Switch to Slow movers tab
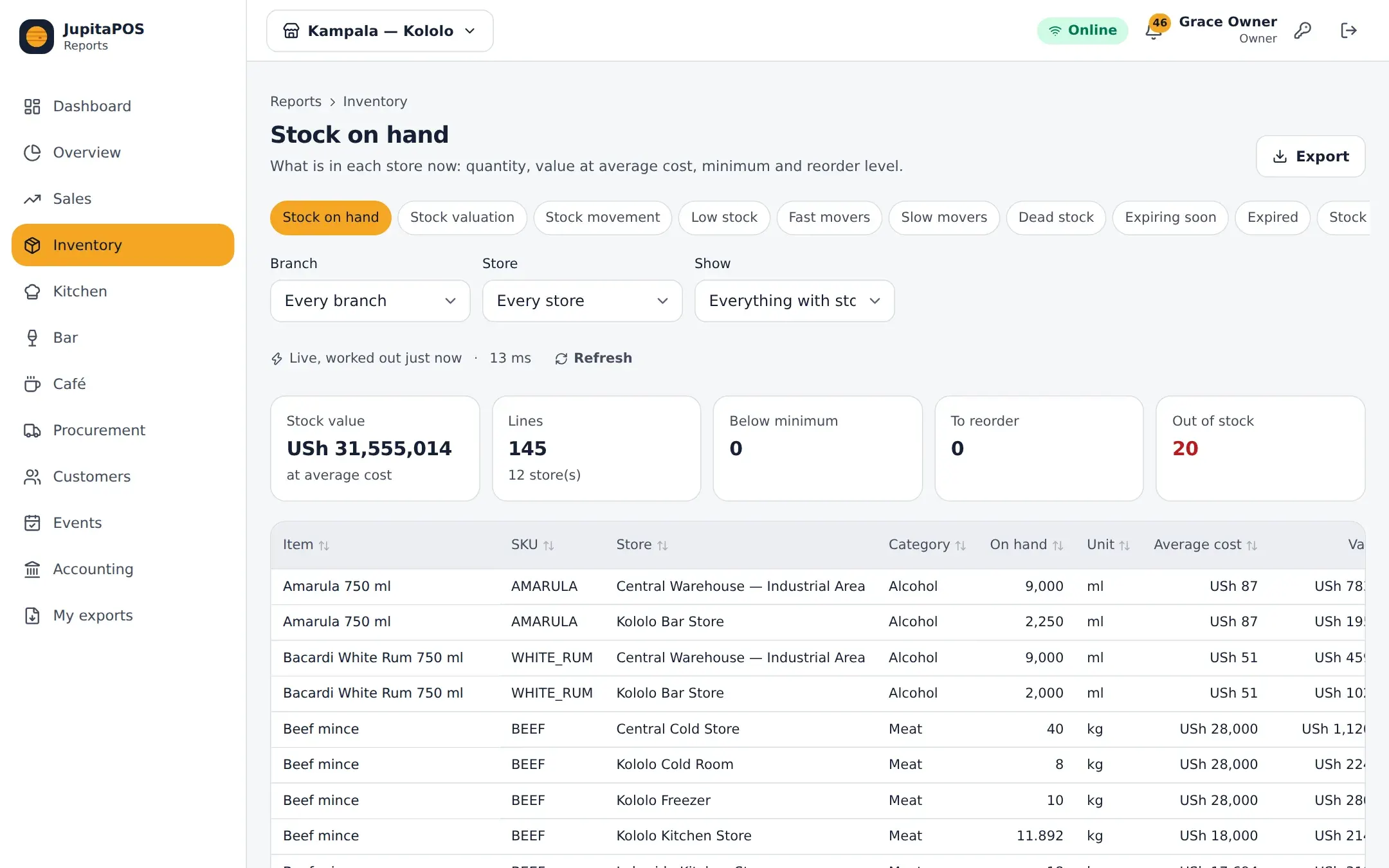This screenshot has width=1389, height=868. tap(944, 217)
